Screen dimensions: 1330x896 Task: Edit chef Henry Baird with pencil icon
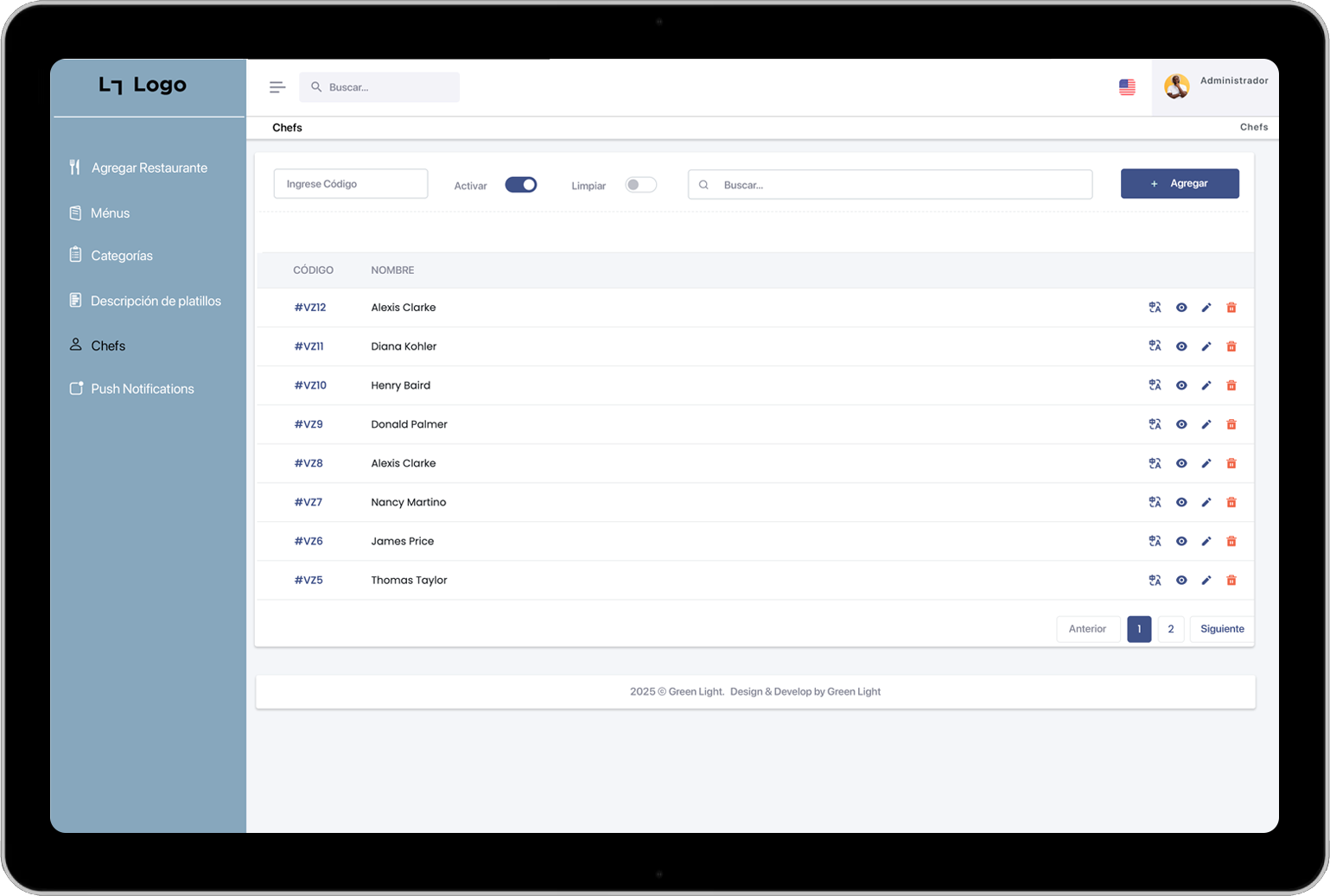[x=1206, y=385]
